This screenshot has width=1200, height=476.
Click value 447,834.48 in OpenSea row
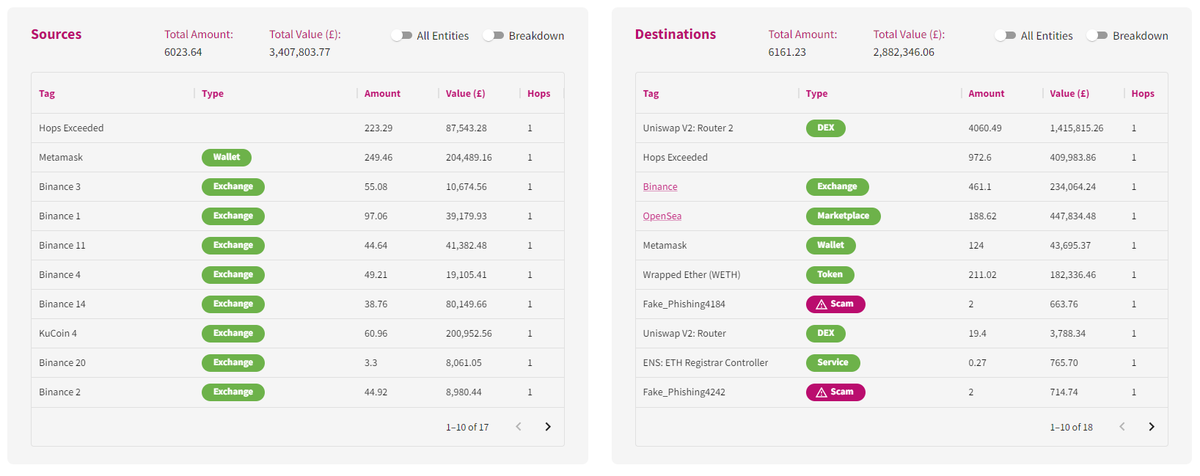tap(1075, 216)
